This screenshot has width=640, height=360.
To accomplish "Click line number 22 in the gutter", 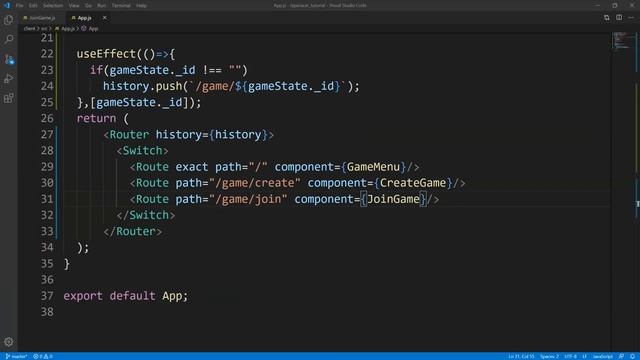I will [x=47, y=54].
